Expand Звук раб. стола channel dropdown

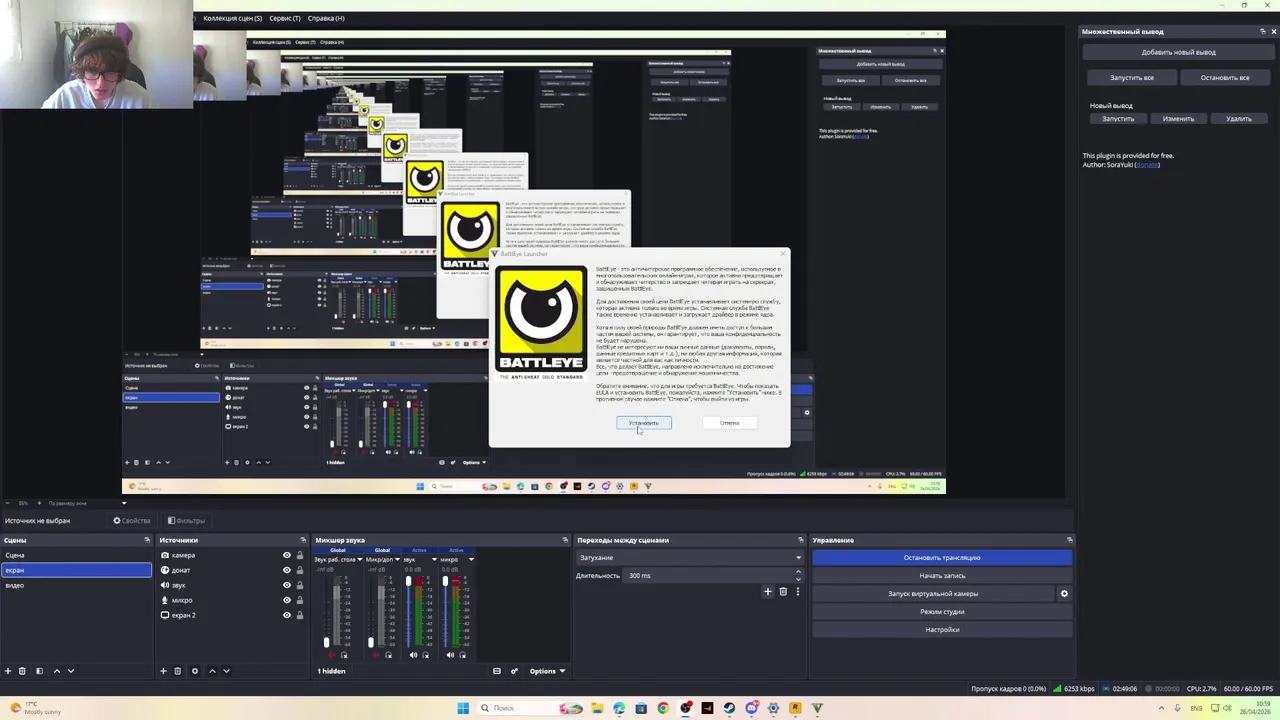360,560
